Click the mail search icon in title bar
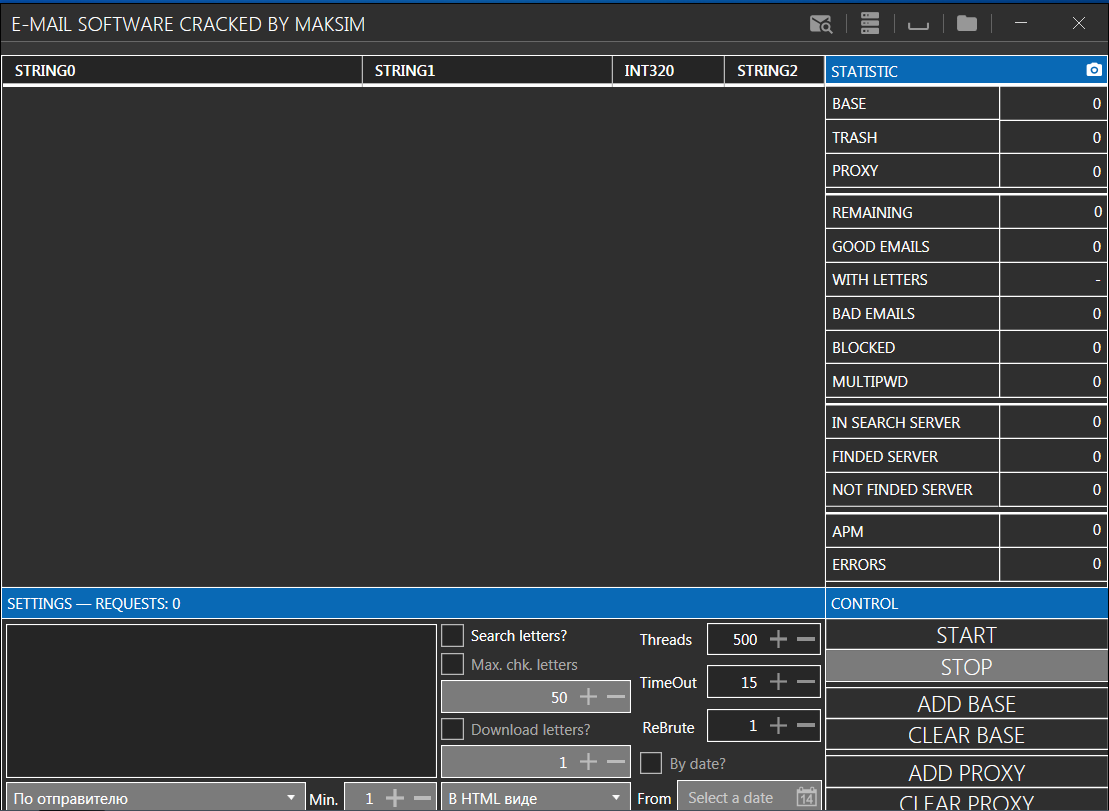The height and width of the screenshot is (811, 1109). (821, 23)
